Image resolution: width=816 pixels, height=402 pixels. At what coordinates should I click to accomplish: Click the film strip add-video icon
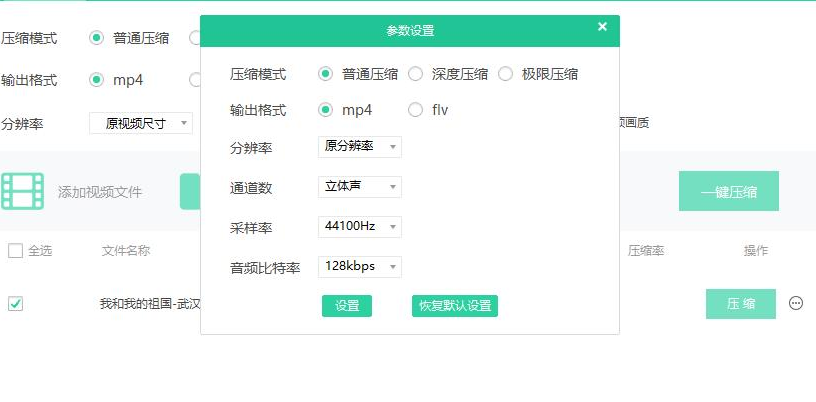click(22, 191)
